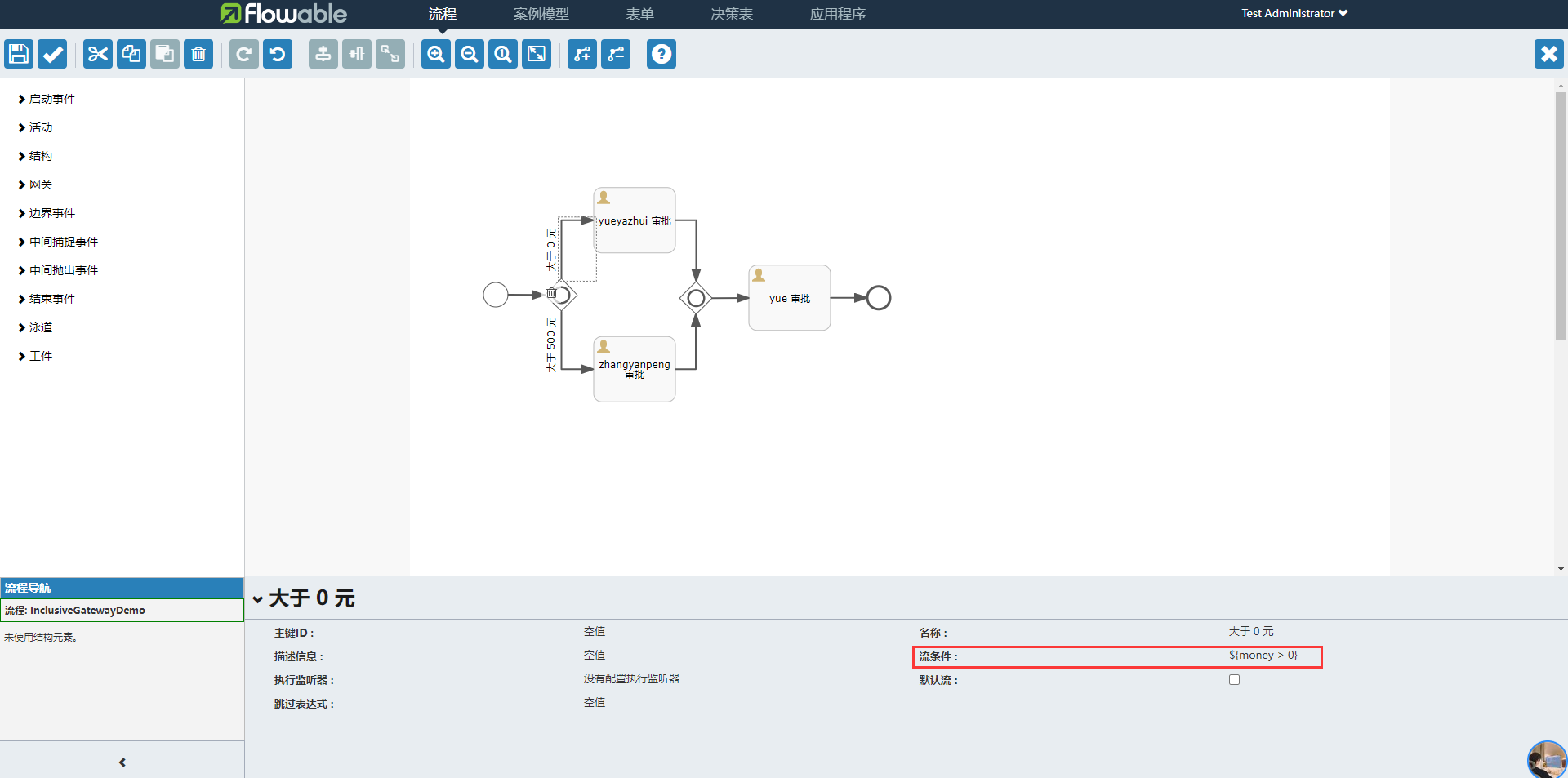Click the Flowable logo
1568x778 pixels.
[x=283, y=14]
